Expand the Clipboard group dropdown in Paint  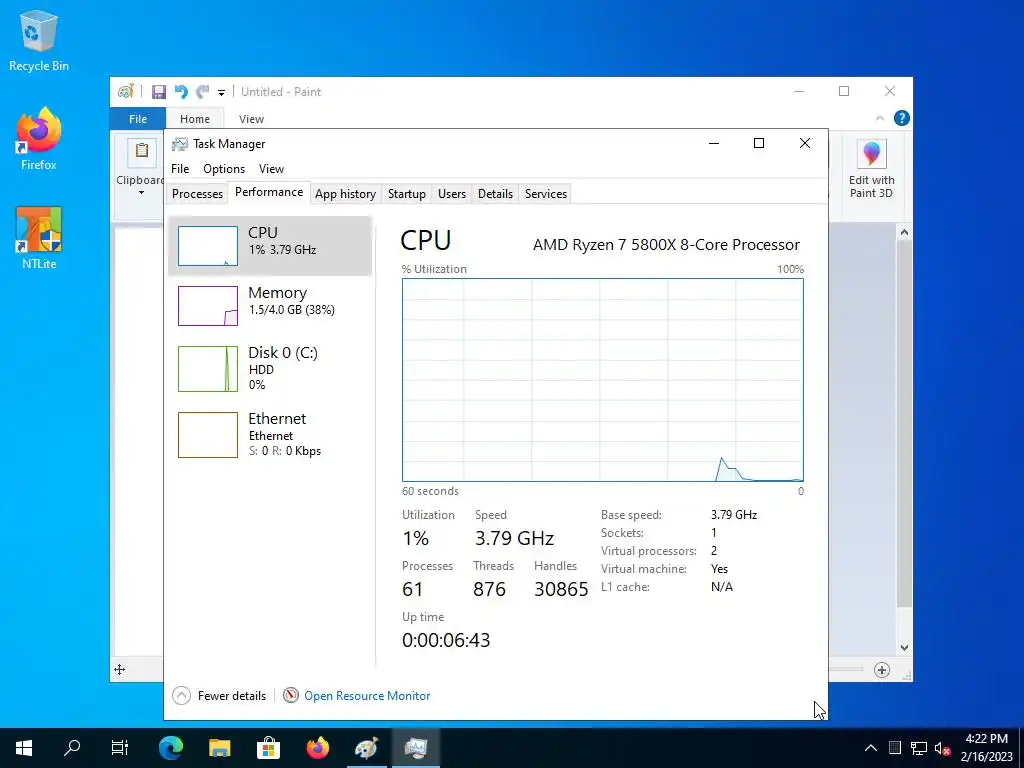point(141,193)
